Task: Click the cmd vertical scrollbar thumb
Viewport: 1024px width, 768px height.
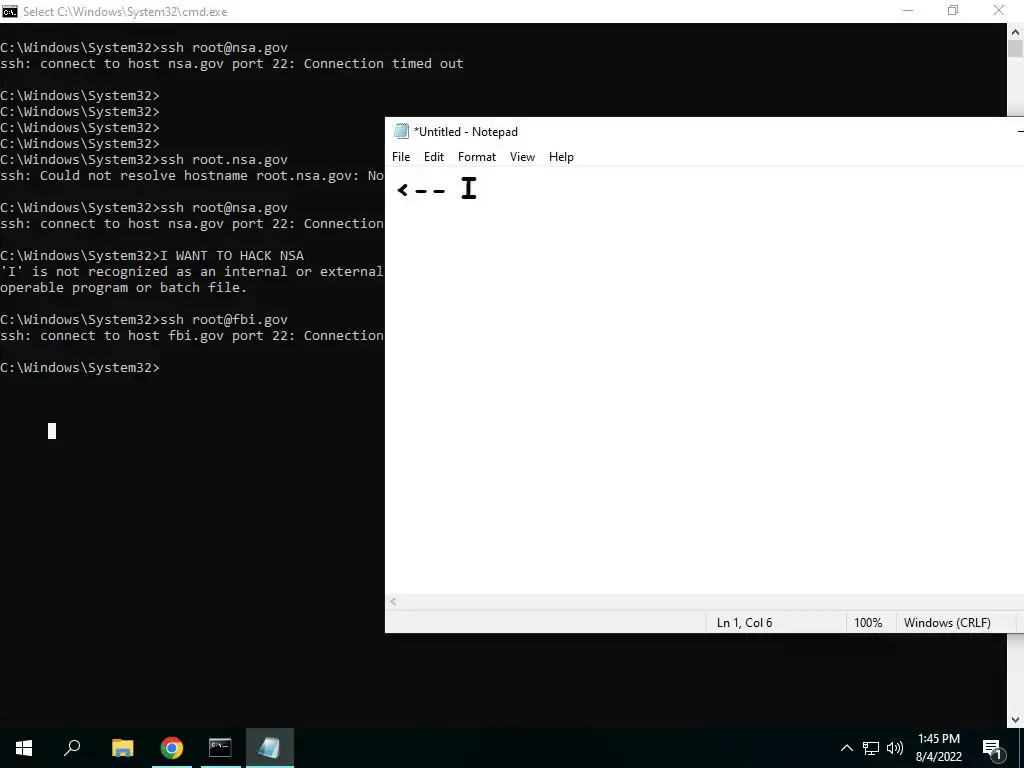Action: tap(1016, 49)
